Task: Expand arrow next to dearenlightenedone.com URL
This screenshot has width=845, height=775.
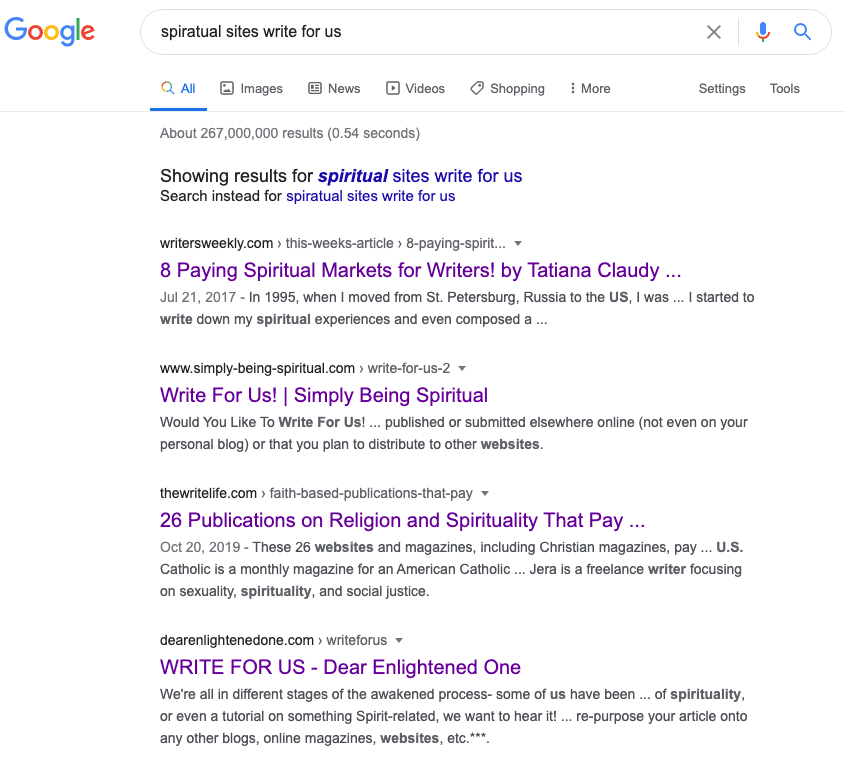Action: coord(399,641)
